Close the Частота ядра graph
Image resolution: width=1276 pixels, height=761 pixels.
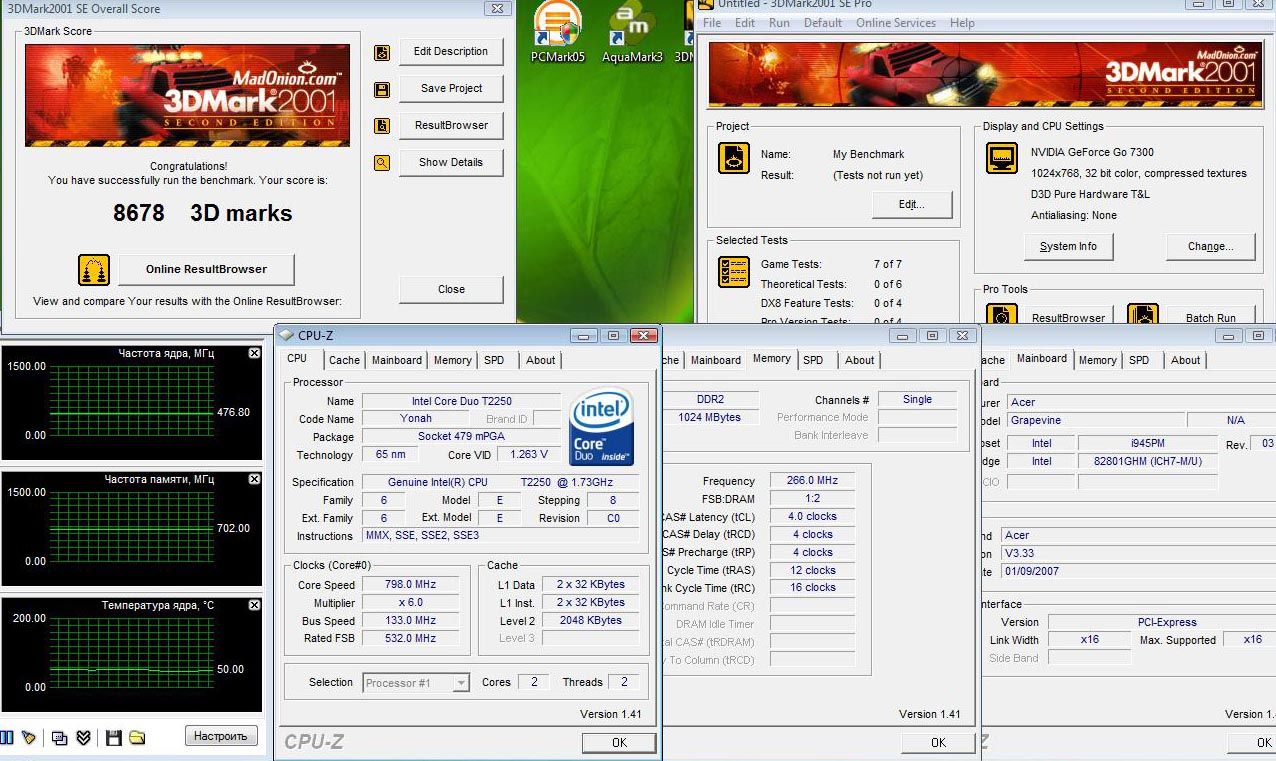point(254,353)
